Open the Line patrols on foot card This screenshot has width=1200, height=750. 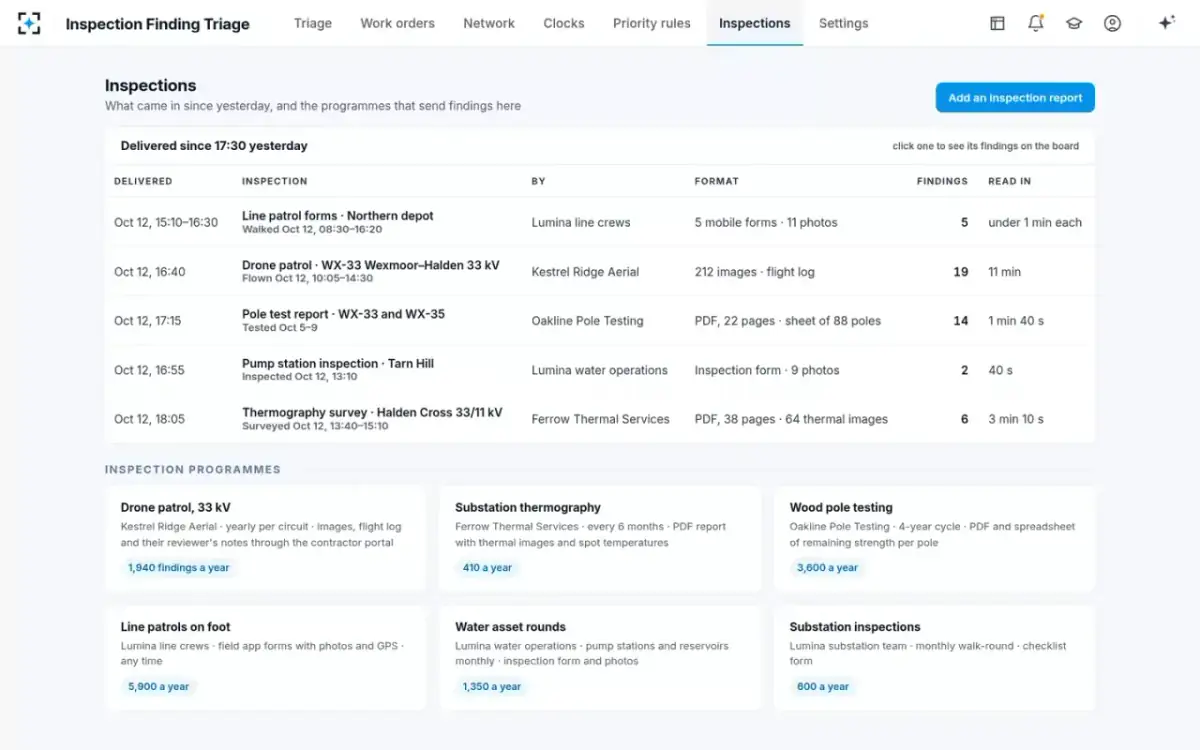(x=265, y=658)
